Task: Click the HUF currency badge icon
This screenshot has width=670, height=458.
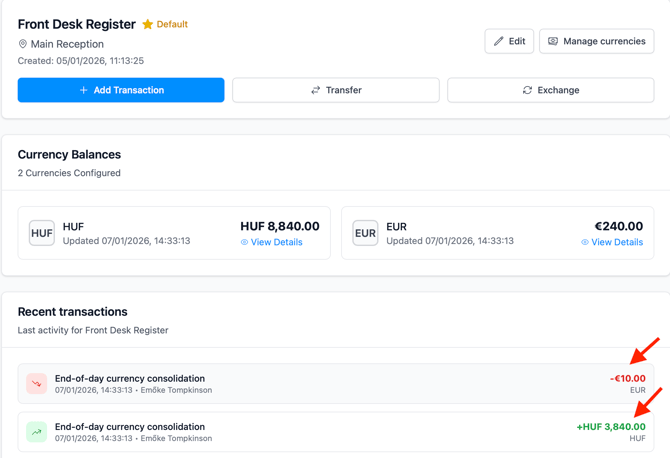Action: (x=42, y=233)
